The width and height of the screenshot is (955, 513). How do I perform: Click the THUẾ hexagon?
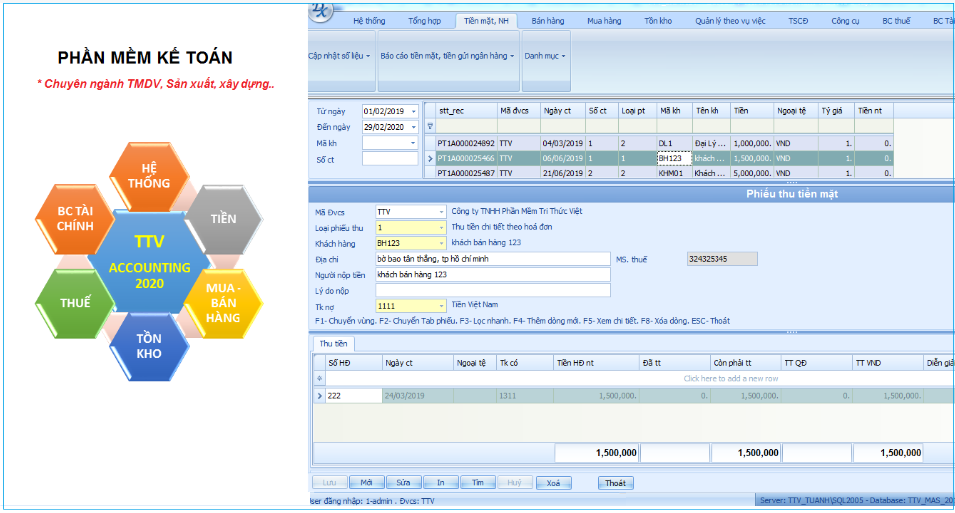tap(75, 303)
